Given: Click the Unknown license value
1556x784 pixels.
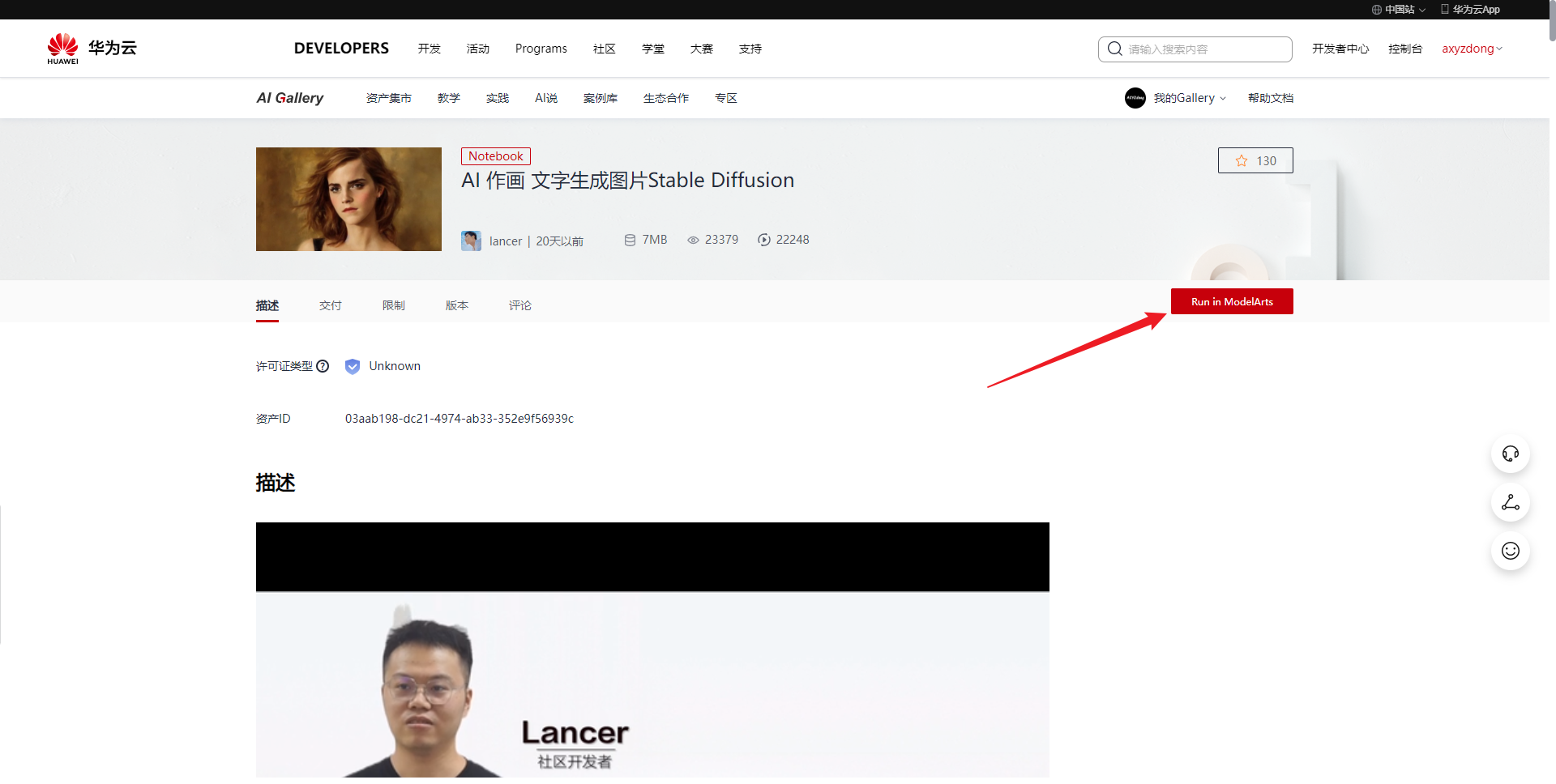Looking at the screenshot, I should coord(395,366).
